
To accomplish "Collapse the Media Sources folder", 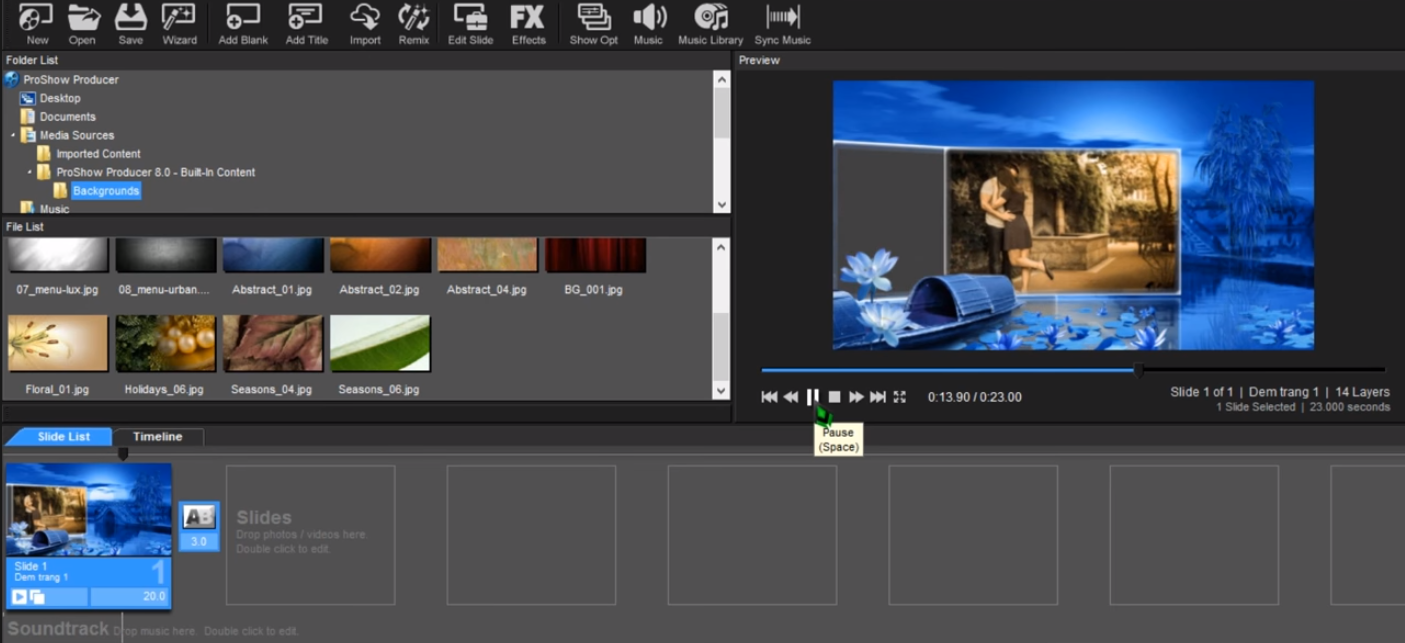I will (x=14, y=134).
